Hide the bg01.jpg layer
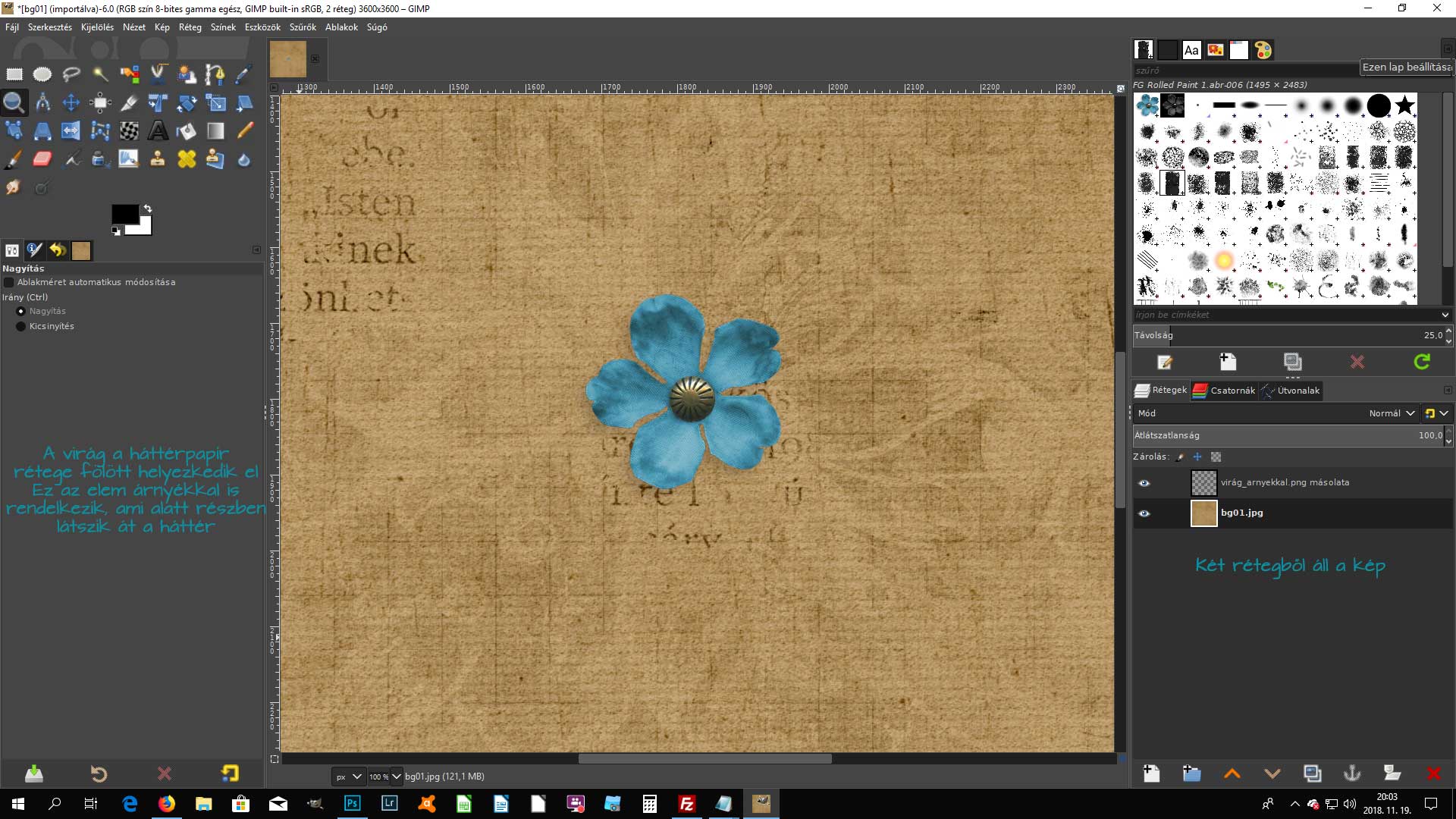The height and width of the screenshot is (819, 1456). (x=1144, y=513)
